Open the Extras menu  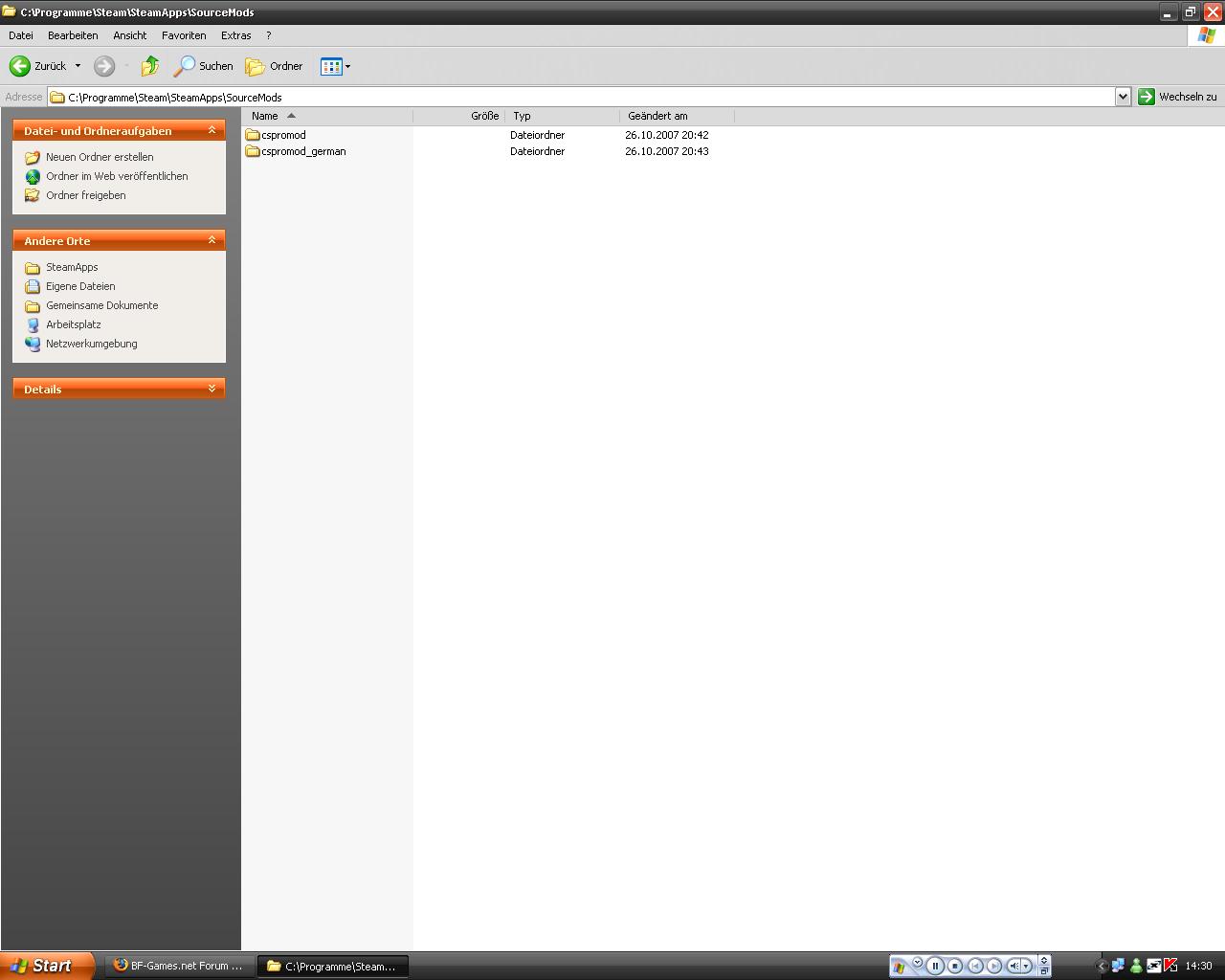click(x=236, y=35)
